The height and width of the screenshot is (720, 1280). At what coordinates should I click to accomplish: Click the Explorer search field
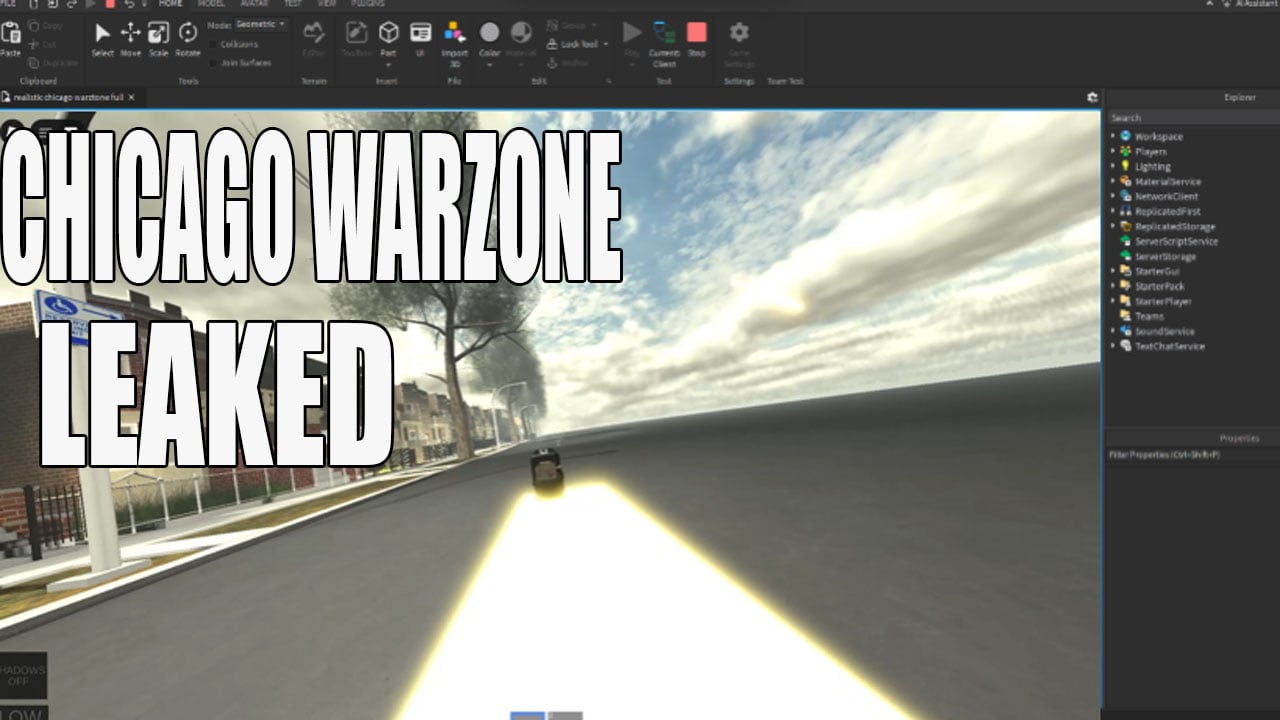1191,118
